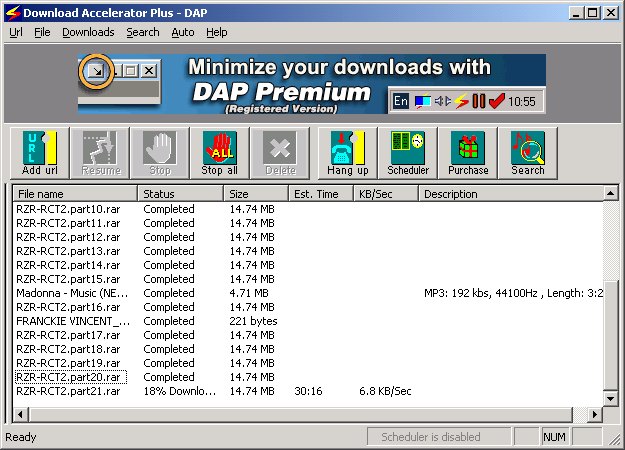Screen dimensions: 625x450
Task: Sort by File name column header
Action: (x=75, y=194)
